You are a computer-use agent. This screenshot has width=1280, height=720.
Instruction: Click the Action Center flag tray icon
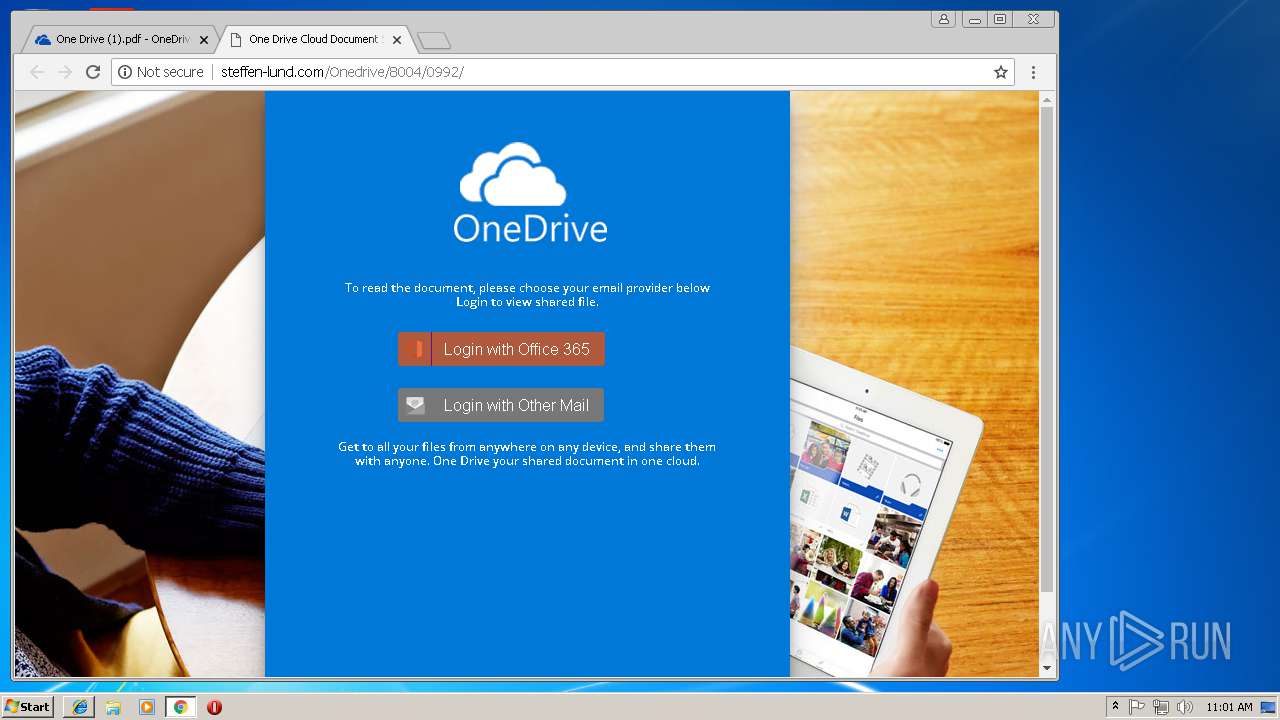click(x=1137, y=707)
